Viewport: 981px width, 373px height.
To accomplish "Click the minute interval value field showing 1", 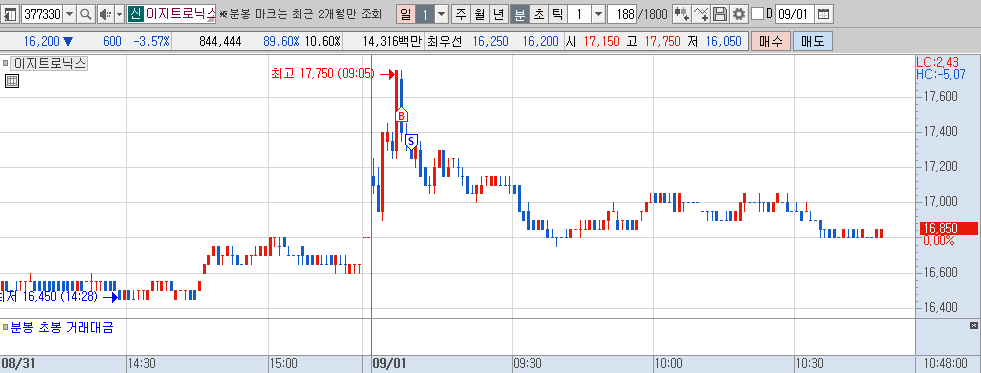I will coord(579,13).
